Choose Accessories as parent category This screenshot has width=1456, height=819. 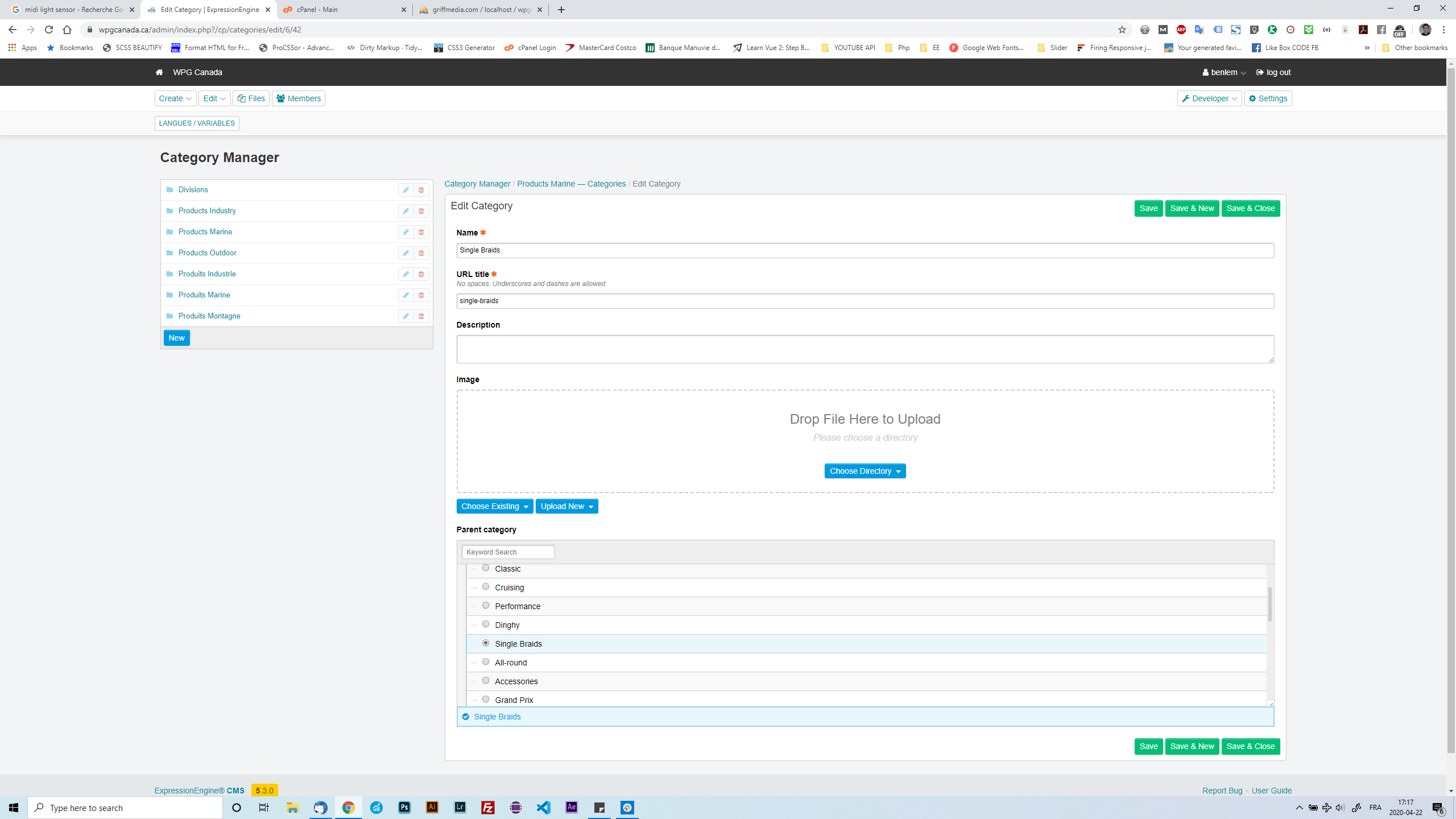coord(486,680)
